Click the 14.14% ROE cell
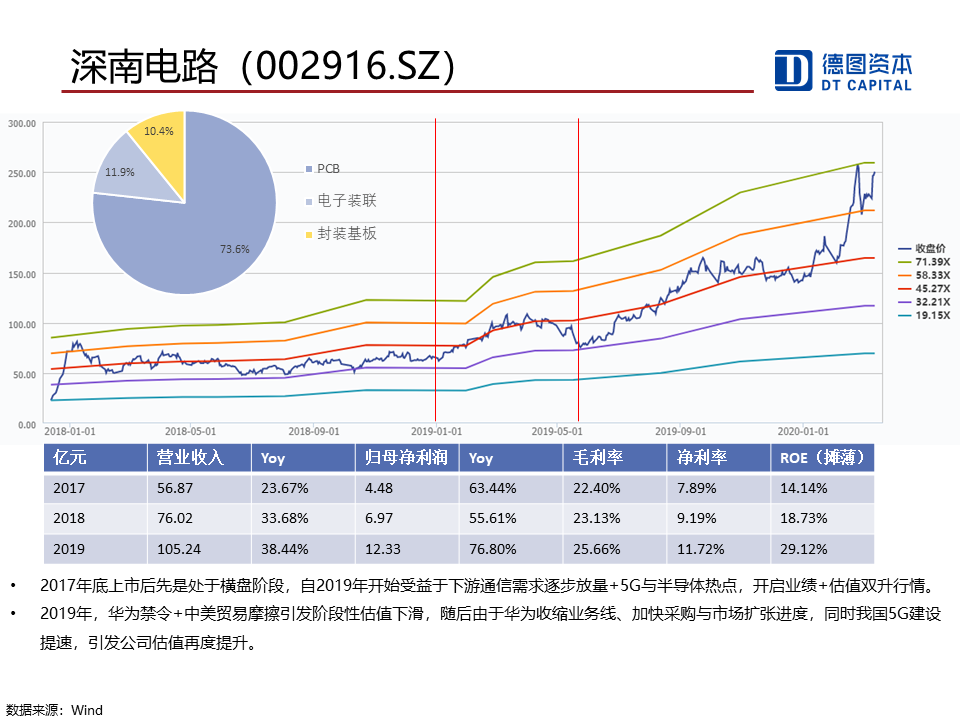960x720 pixels. click(x=822, y=488)
